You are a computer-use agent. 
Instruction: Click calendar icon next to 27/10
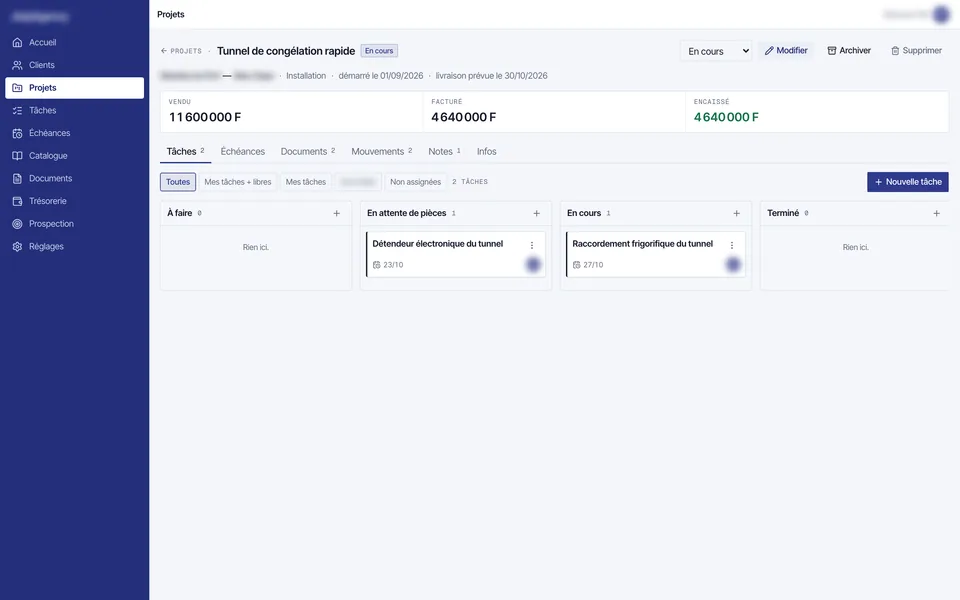tap(576, 265)
